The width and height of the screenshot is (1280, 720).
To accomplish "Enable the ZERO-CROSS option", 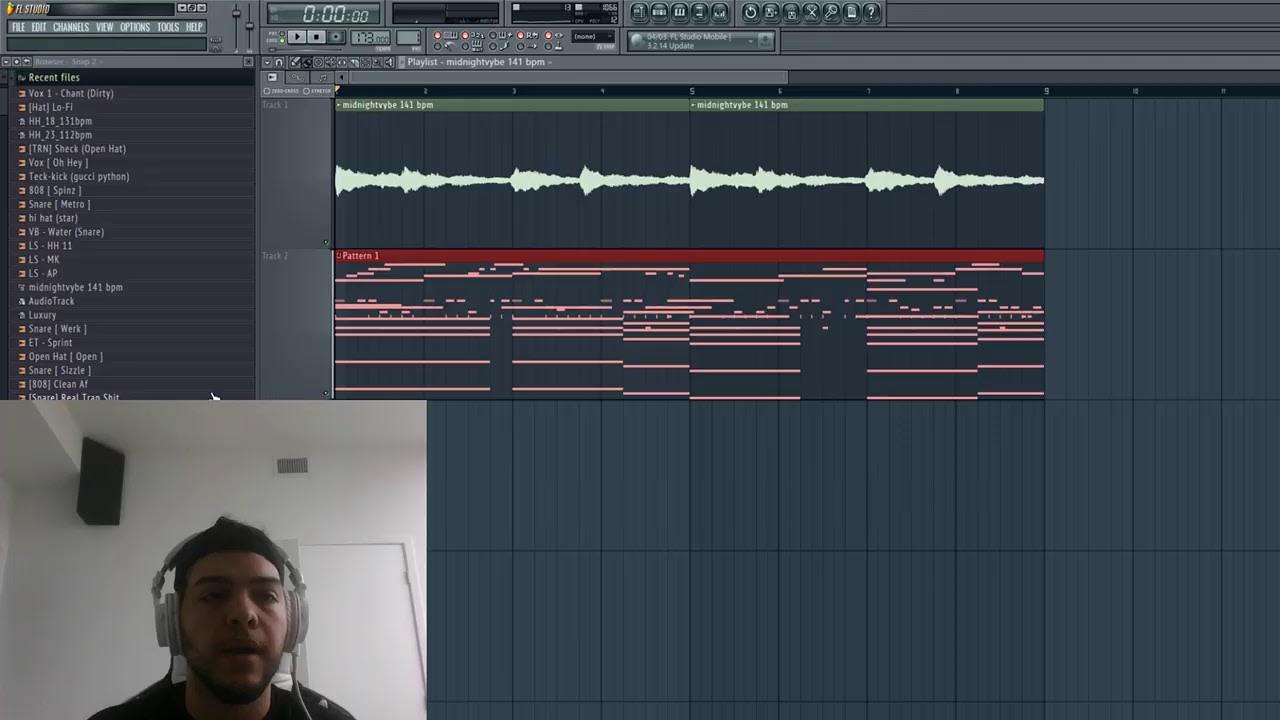I will (x=280, y=91).
